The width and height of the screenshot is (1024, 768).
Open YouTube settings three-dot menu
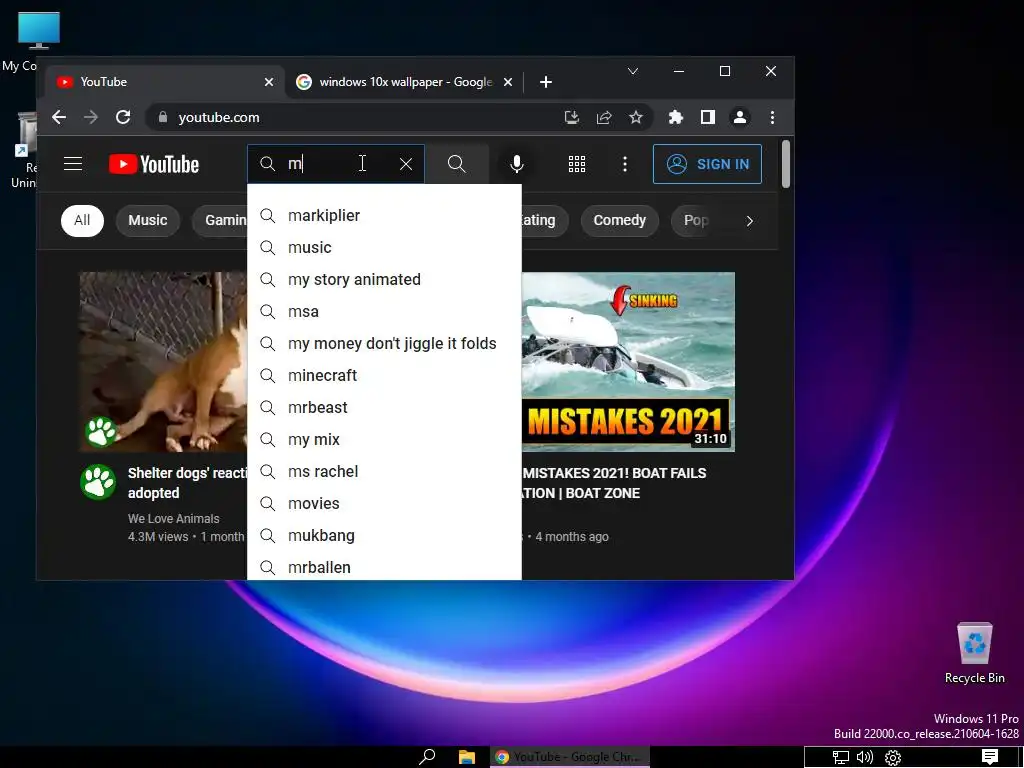click(x=625, y=164)
